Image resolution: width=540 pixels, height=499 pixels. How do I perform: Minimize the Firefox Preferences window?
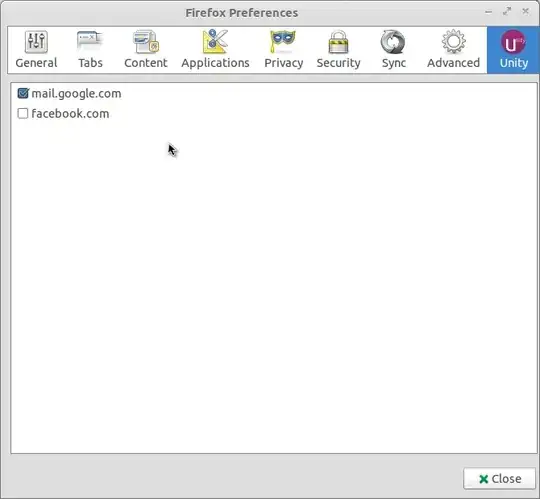pos(488,12)
